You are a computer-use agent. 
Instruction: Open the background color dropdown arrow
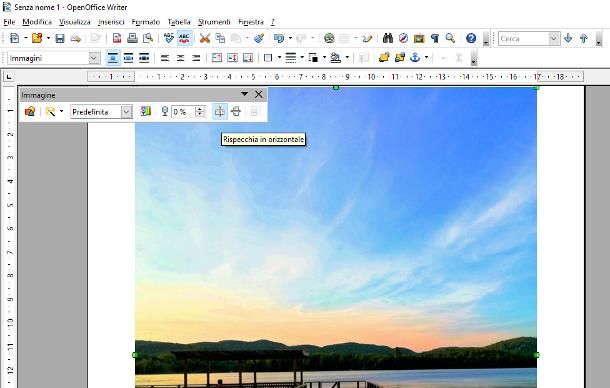point(347,58)
